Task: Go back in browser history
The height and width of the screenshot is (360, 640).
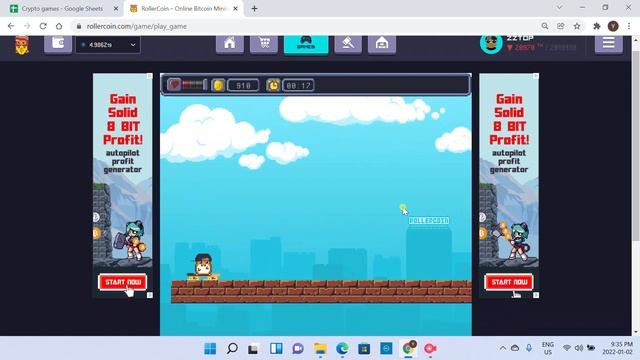Action: point(11,26)
